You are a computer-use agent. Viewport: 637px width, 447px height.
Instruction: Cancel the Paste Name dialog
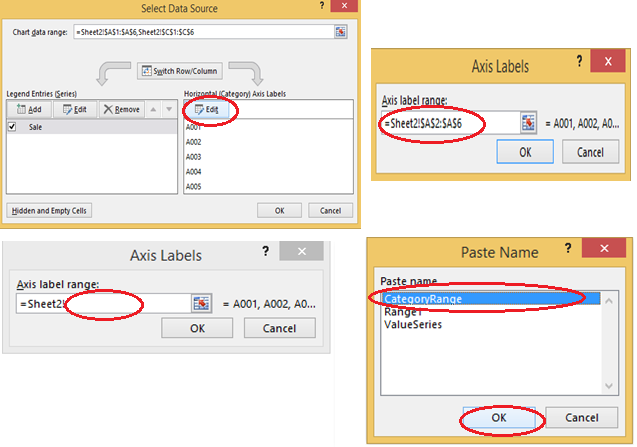pyautogui.click(x=582, y=417)
